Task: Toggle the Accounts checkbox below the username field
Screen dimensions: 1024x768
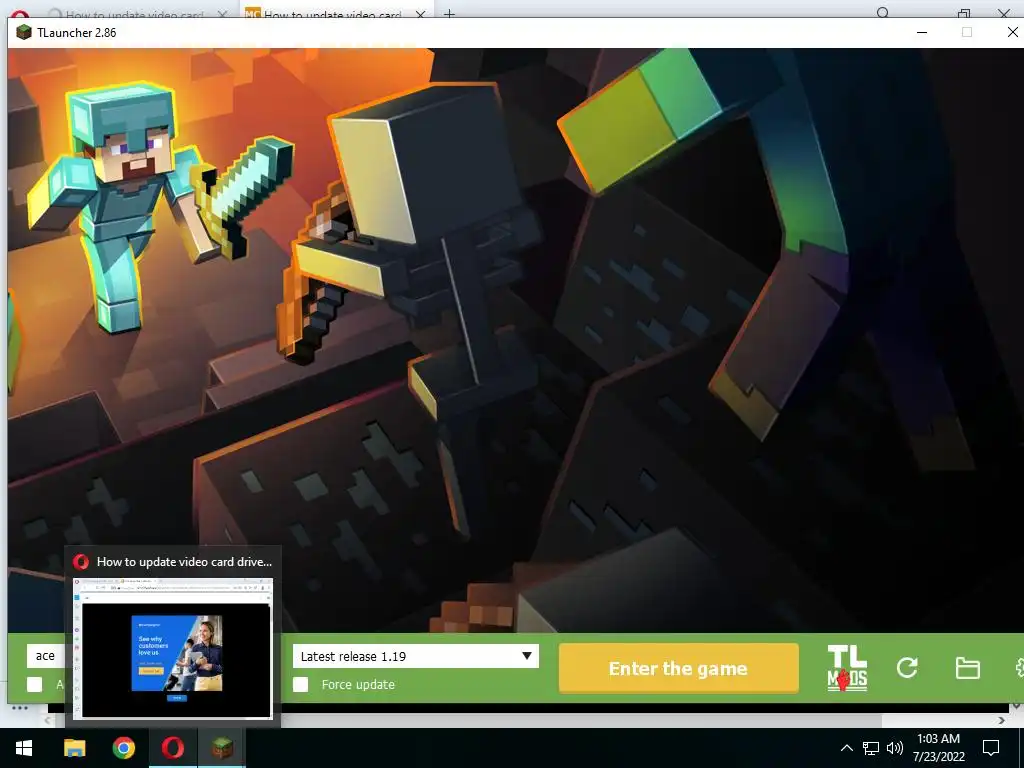Action: pos(35,684)
